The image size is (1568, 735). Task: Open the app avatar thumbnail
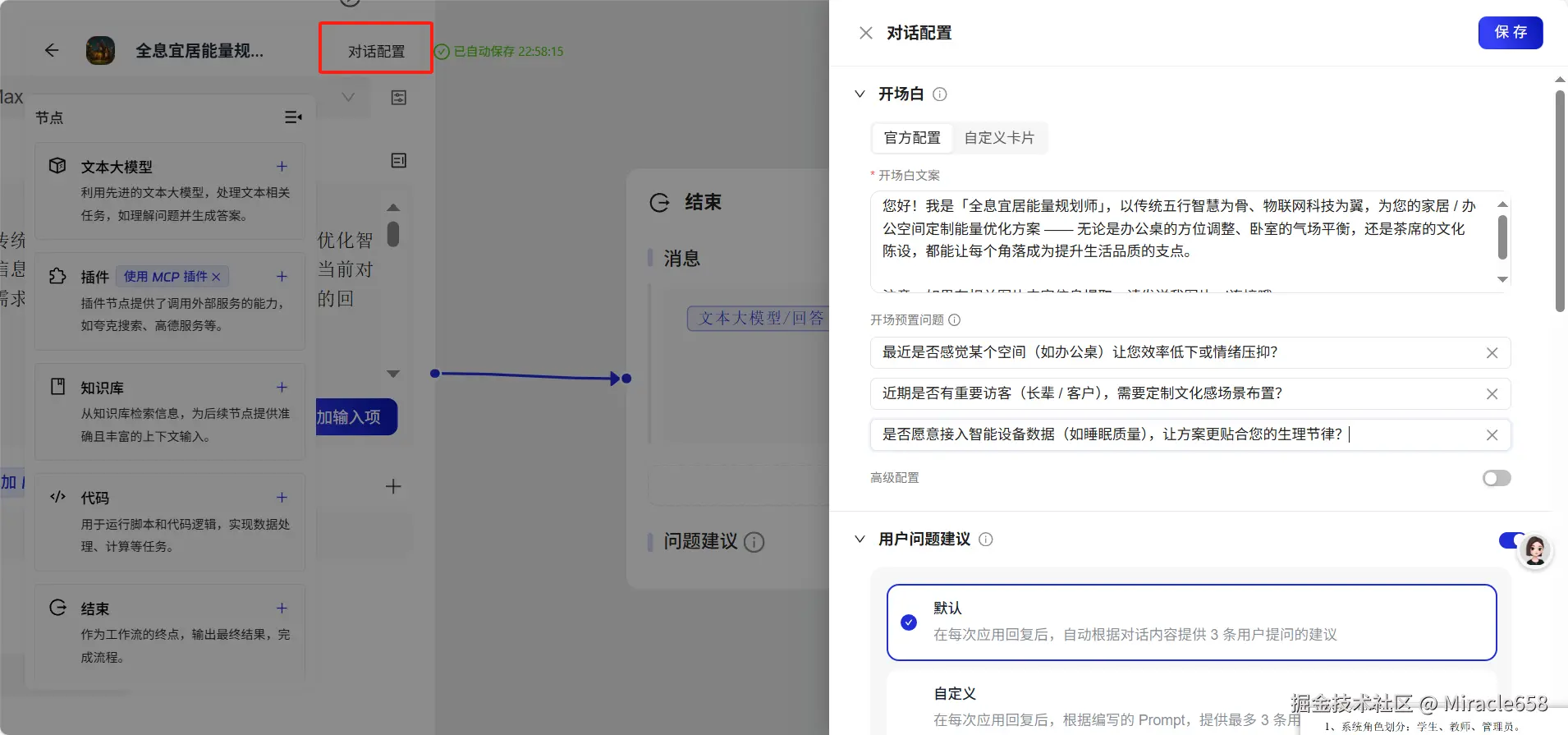click(101, 50)
